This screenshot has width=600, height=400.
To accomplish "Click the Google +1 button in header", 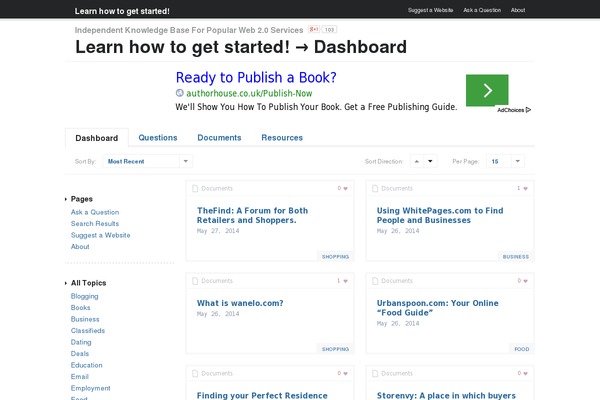I will pos(314,30).
